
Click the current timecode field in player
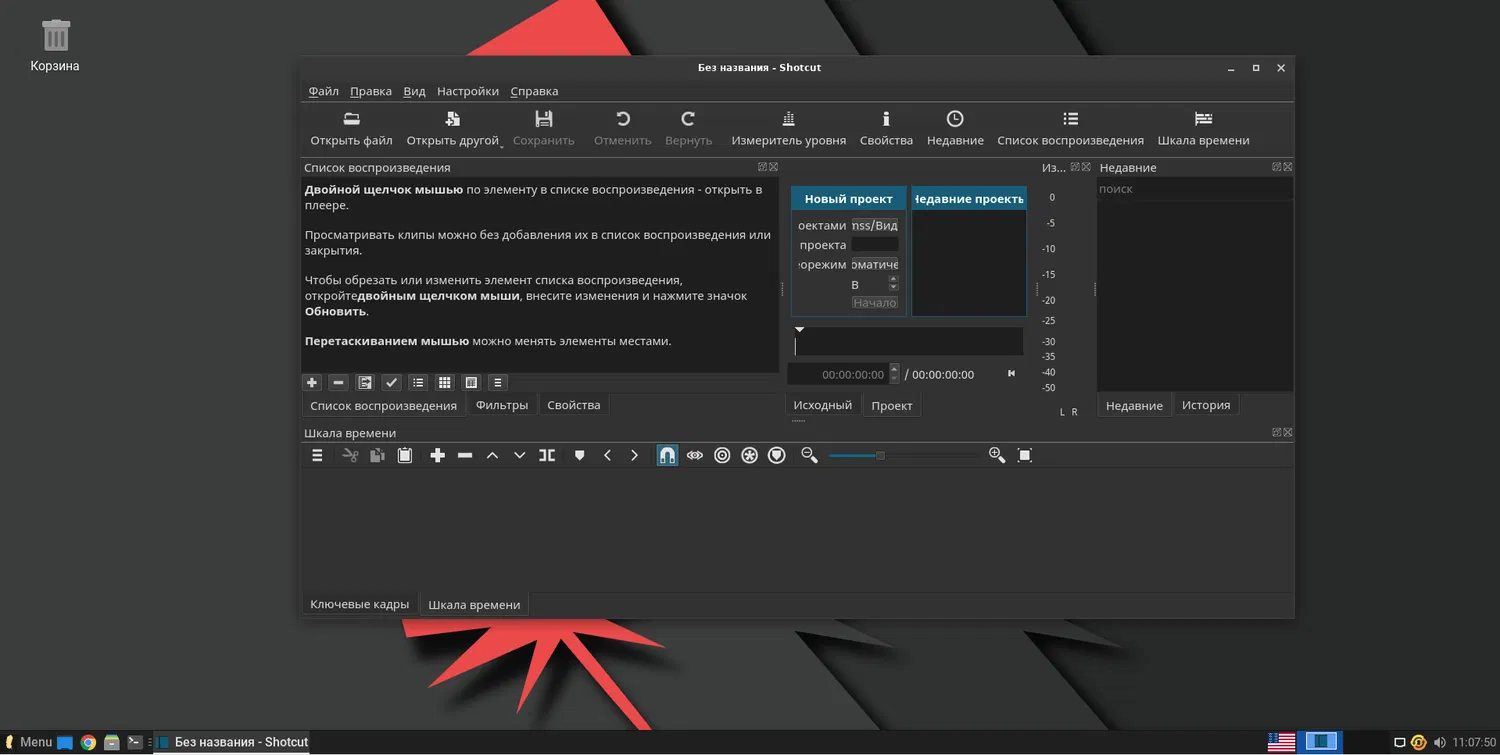click(838, 374)
